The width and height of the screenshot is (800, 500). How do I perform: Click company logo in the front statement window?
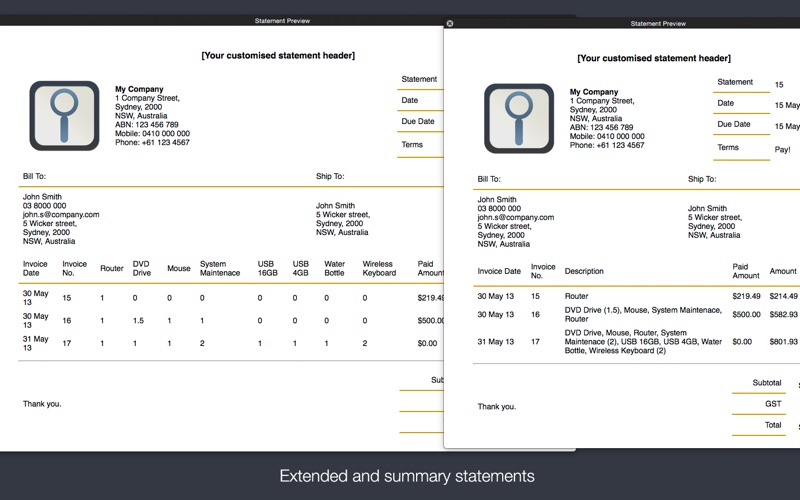pyautogui.click(x=519, y=118)
